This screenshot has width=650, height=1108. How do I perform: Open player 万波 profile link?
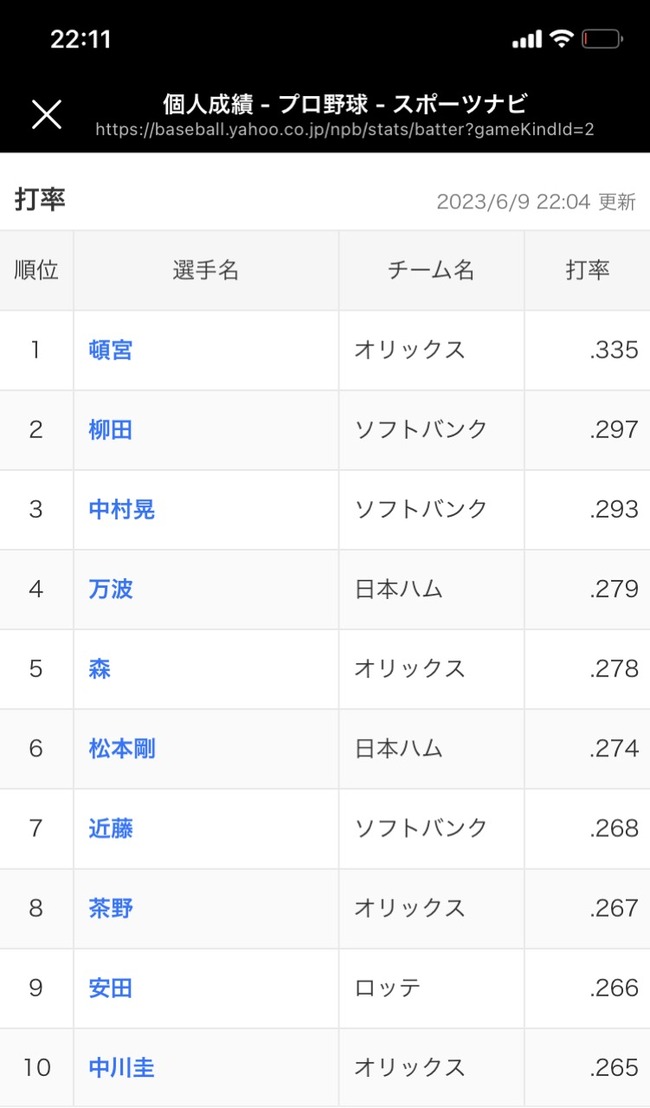(110, 589)
